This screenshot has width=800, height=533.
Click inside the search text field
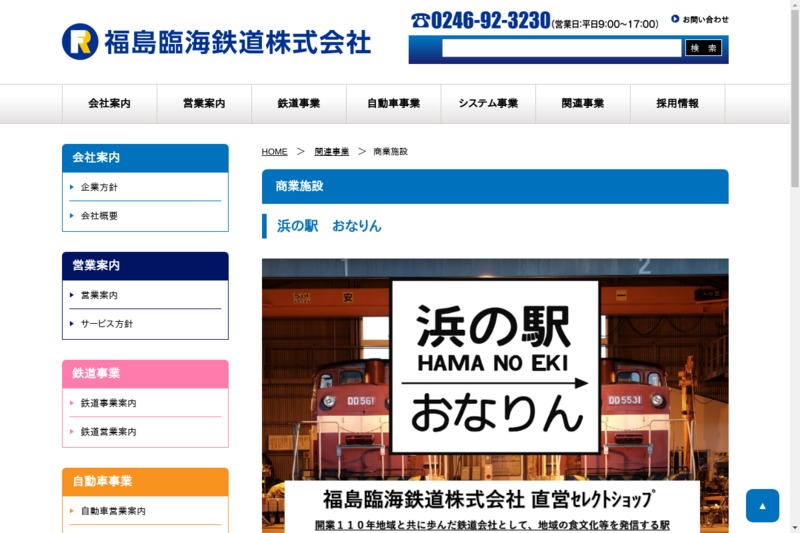click(561, 48)
